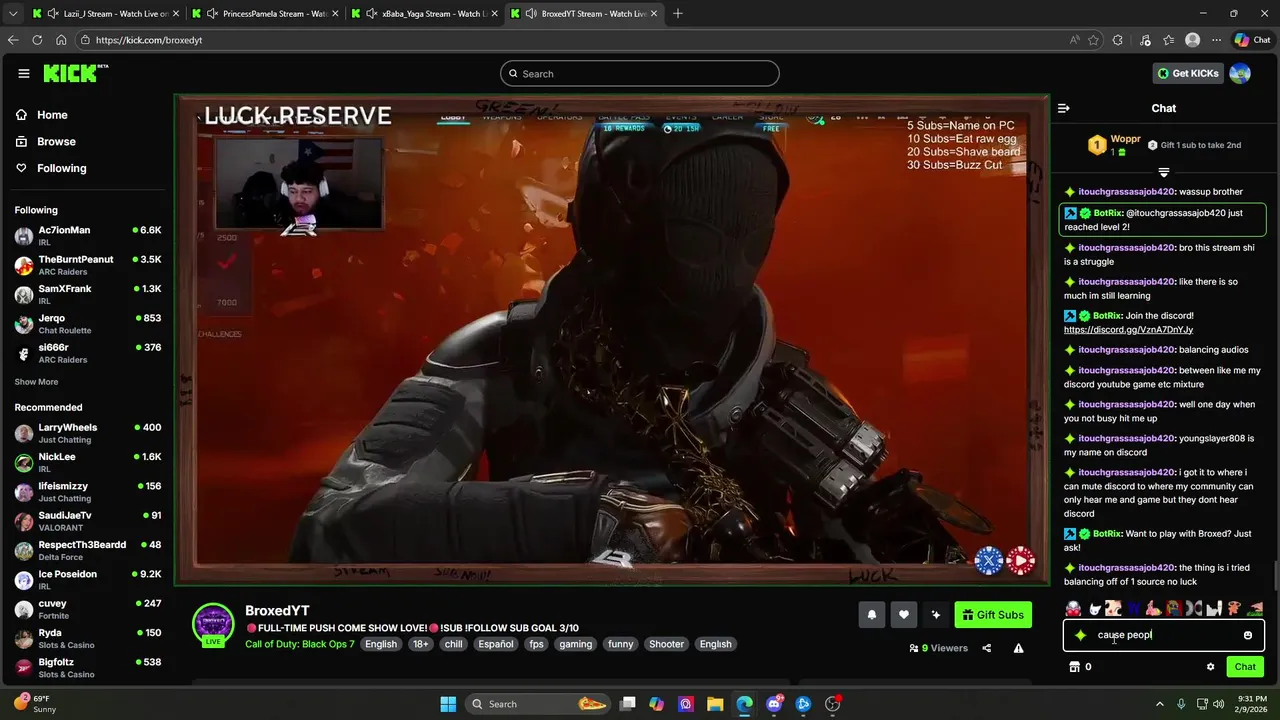Go back in browser history

[13, 40]
